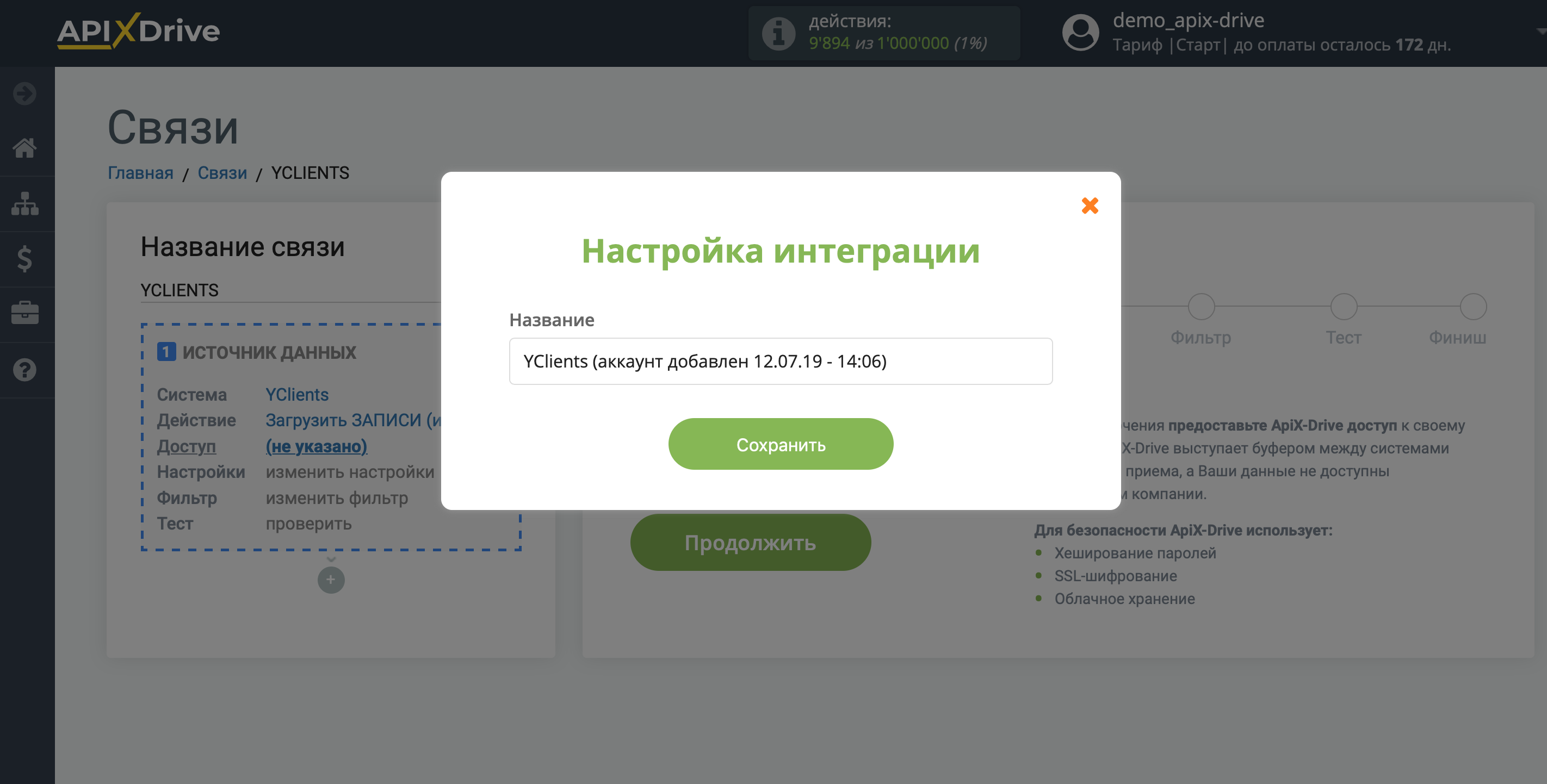Click the Загрузить ЗАПИСИ action link
This screenshot has height=784, width=1547.
point(353,420)
